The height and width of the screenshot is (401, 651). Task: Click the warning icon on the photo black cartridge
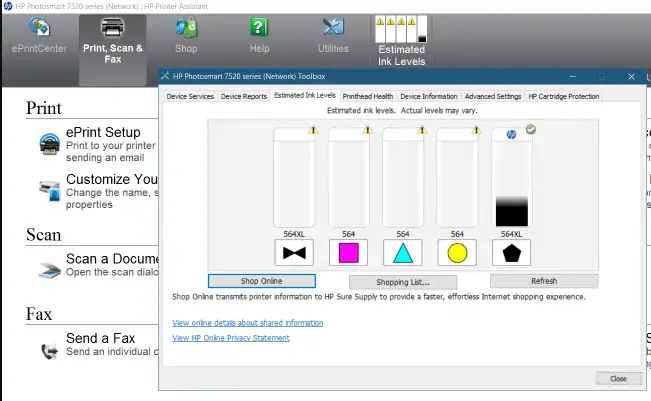[313, 130]
